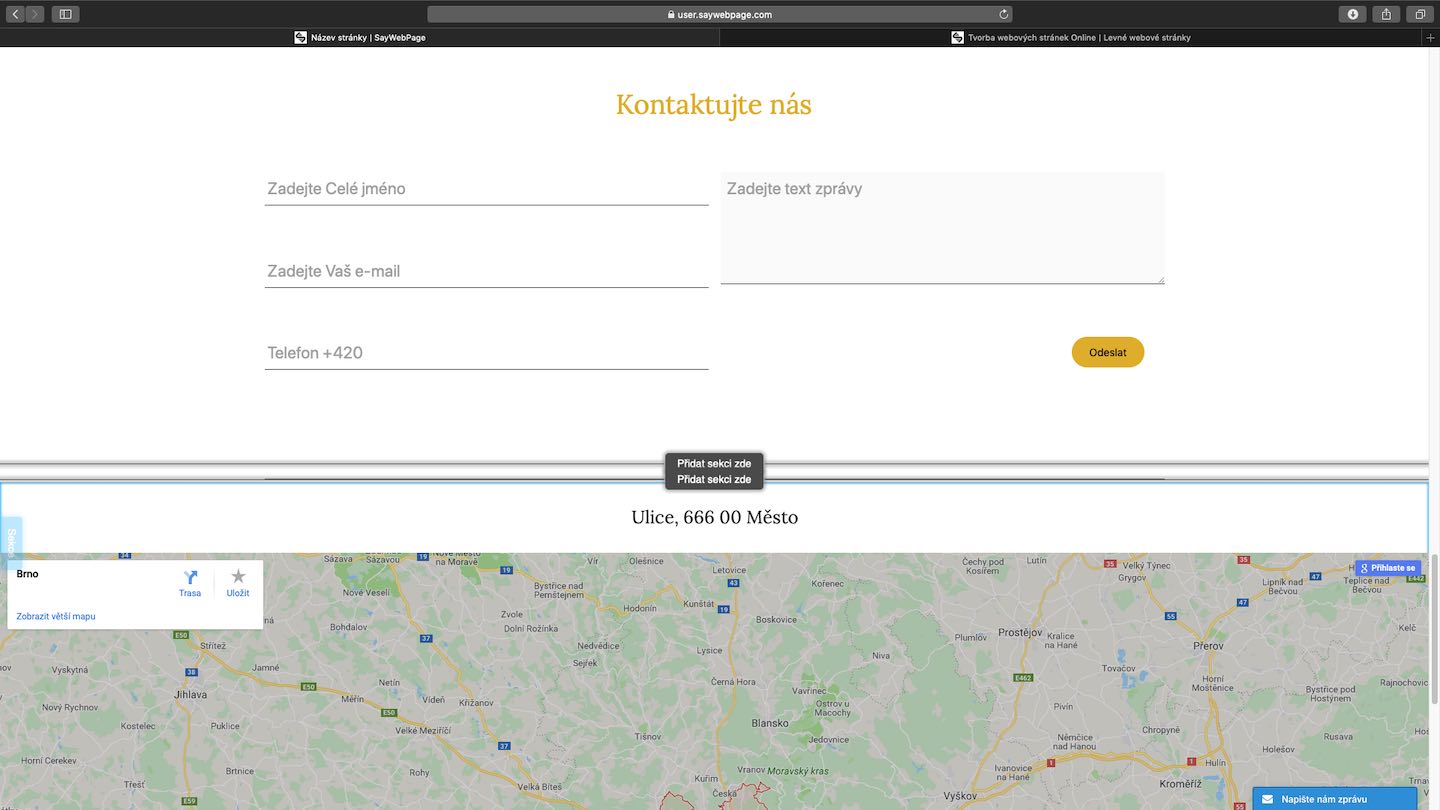Click the Vyškov label on the map
The width and height of the screenshot is (1440, 810).
[961, 797]
